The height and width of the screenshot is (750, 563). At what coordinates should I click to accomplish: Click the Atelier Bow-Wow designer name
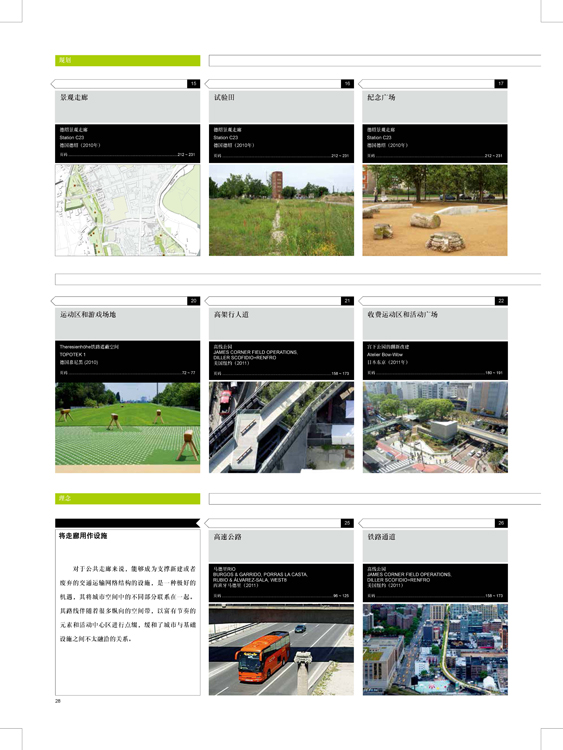[385, 355]
